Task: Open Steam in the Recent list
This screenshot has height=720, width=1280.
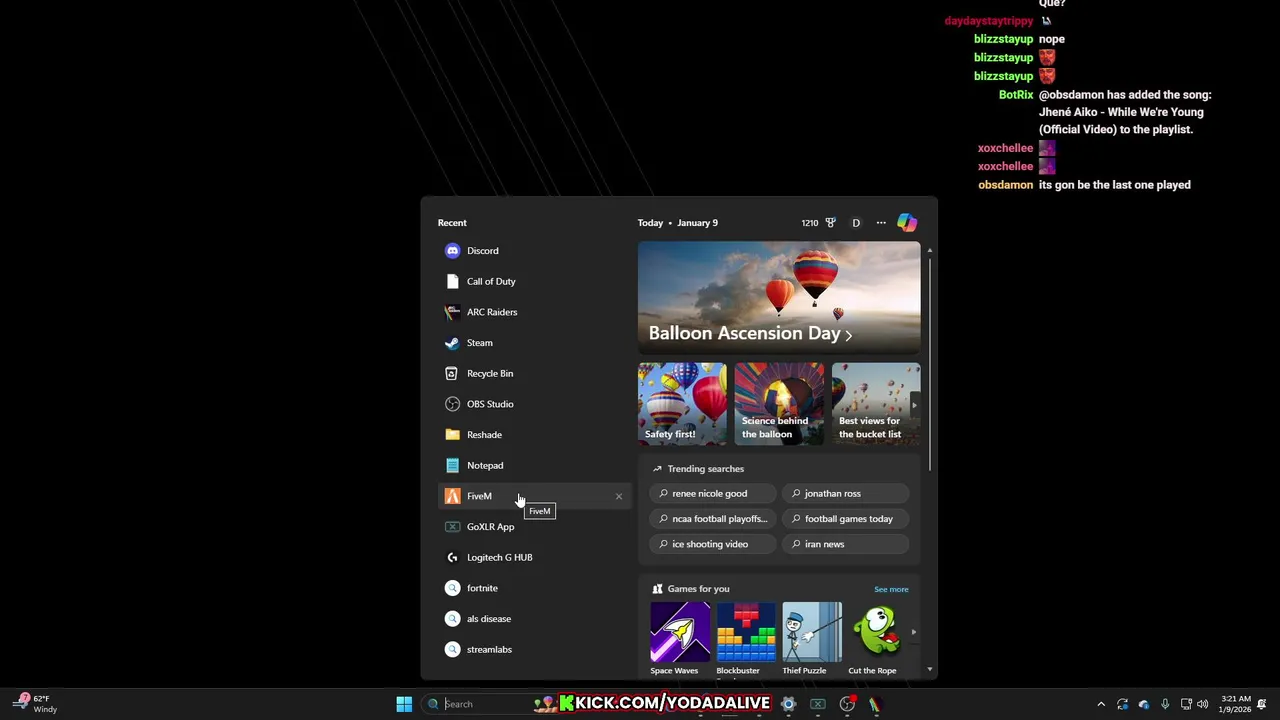Action: (x=535, y=343)
